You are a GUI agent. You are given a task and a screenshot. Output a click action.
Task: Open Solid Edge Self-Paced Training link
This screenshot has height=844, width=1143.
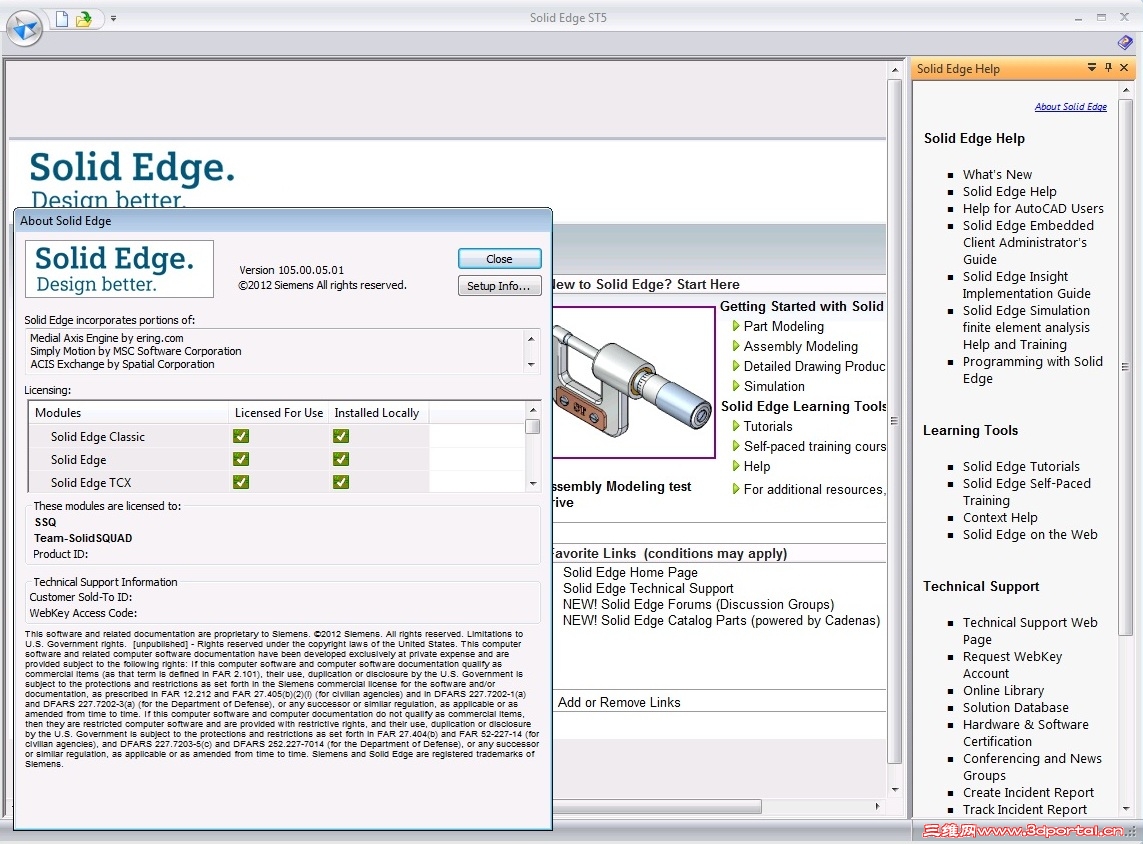coord(1026,492)
